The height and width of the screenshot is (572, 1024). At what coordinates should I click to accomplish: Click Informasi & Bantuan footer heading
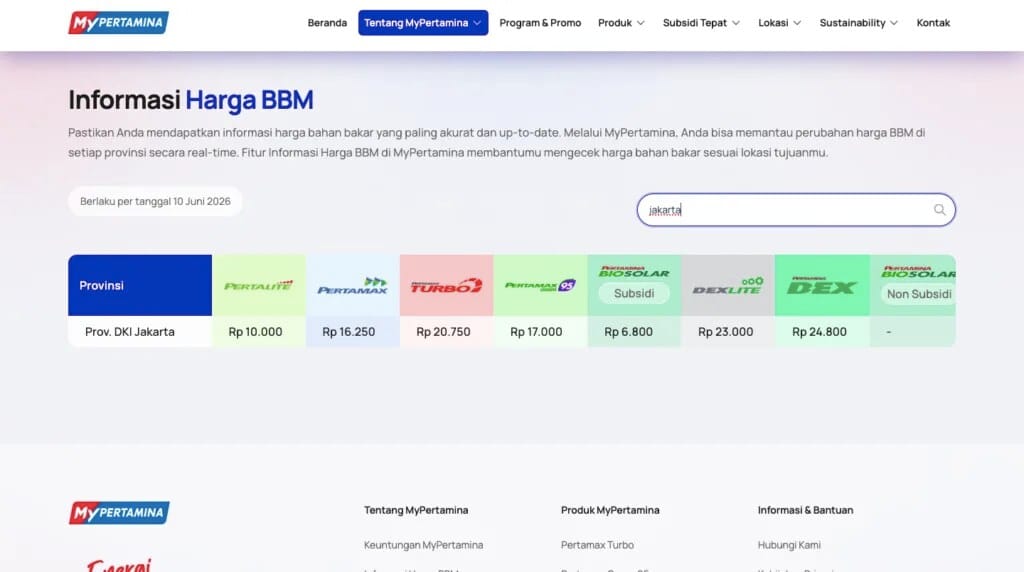[x=805, y=510]
